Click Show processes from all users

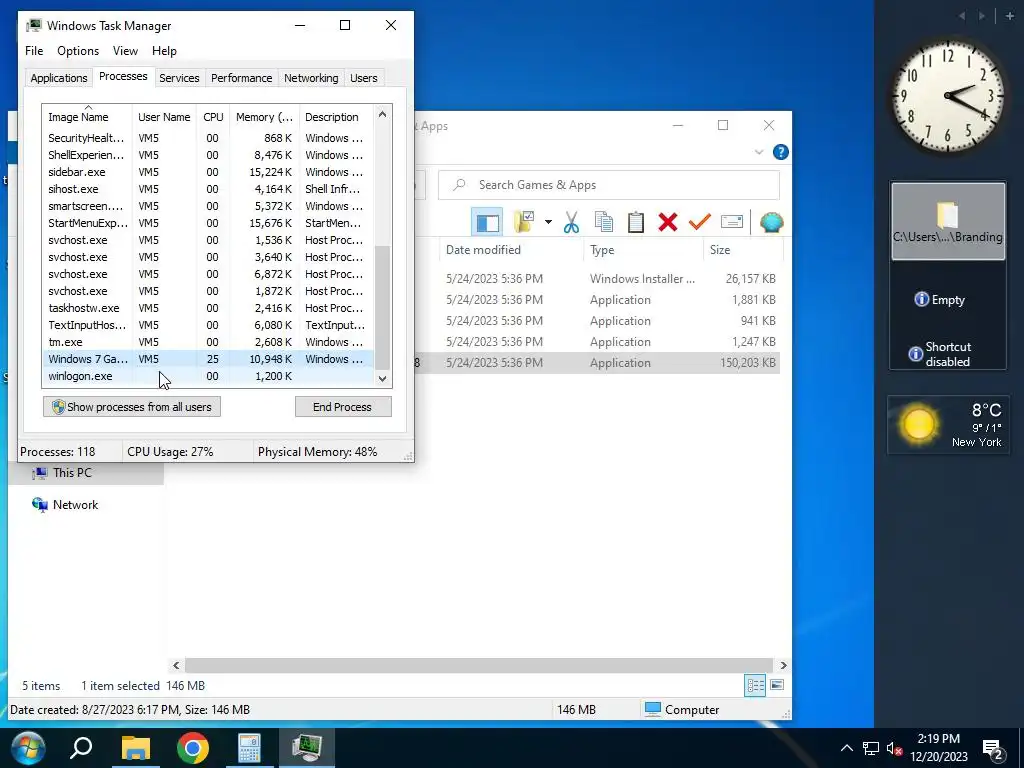[x=132, y=407]
